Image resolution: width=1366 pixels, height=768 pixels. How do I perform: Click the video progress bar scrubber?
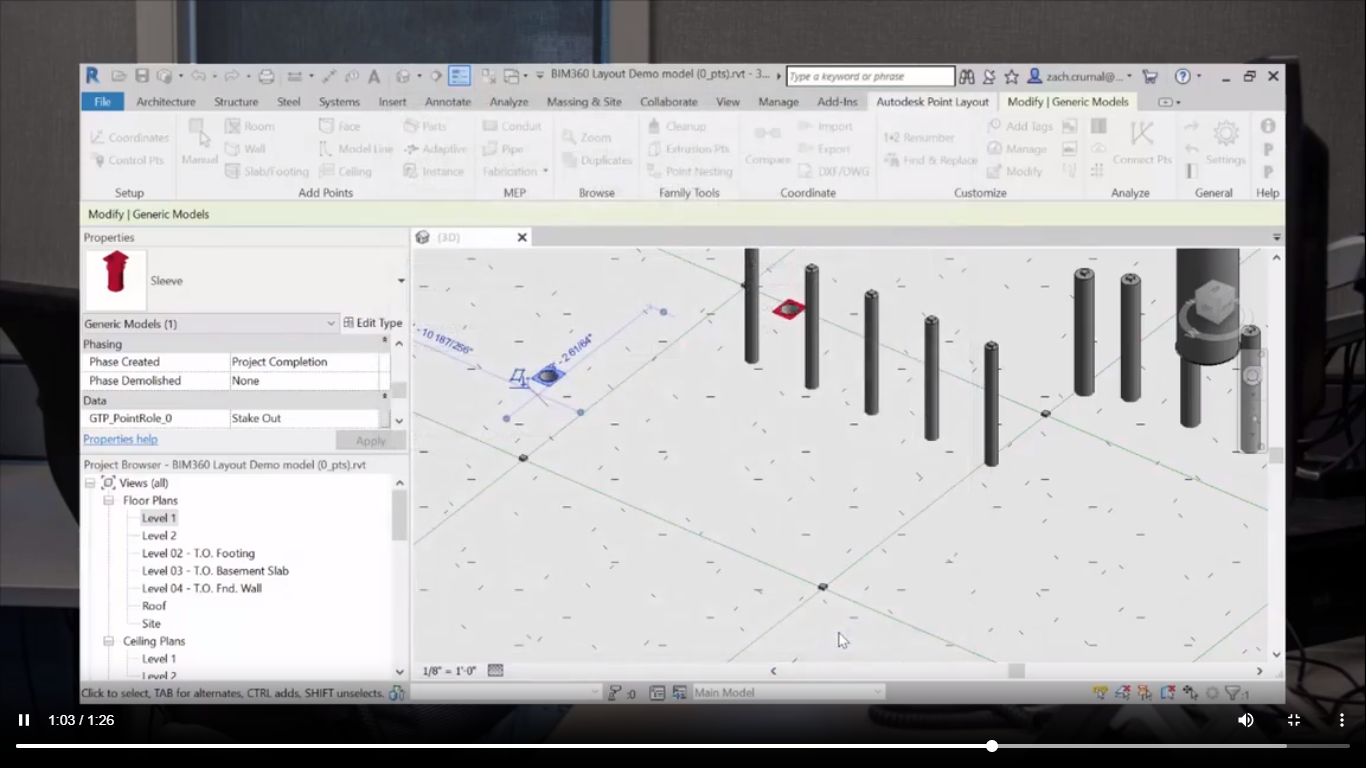click(991, 746)
